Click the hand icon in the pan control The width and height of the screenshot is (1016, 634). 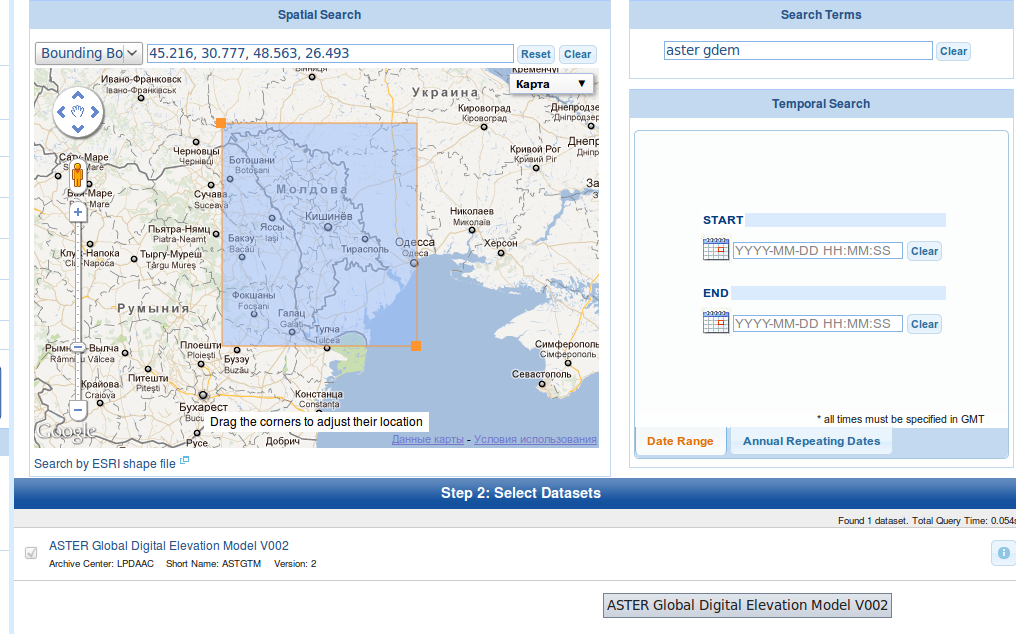(78, 112)
